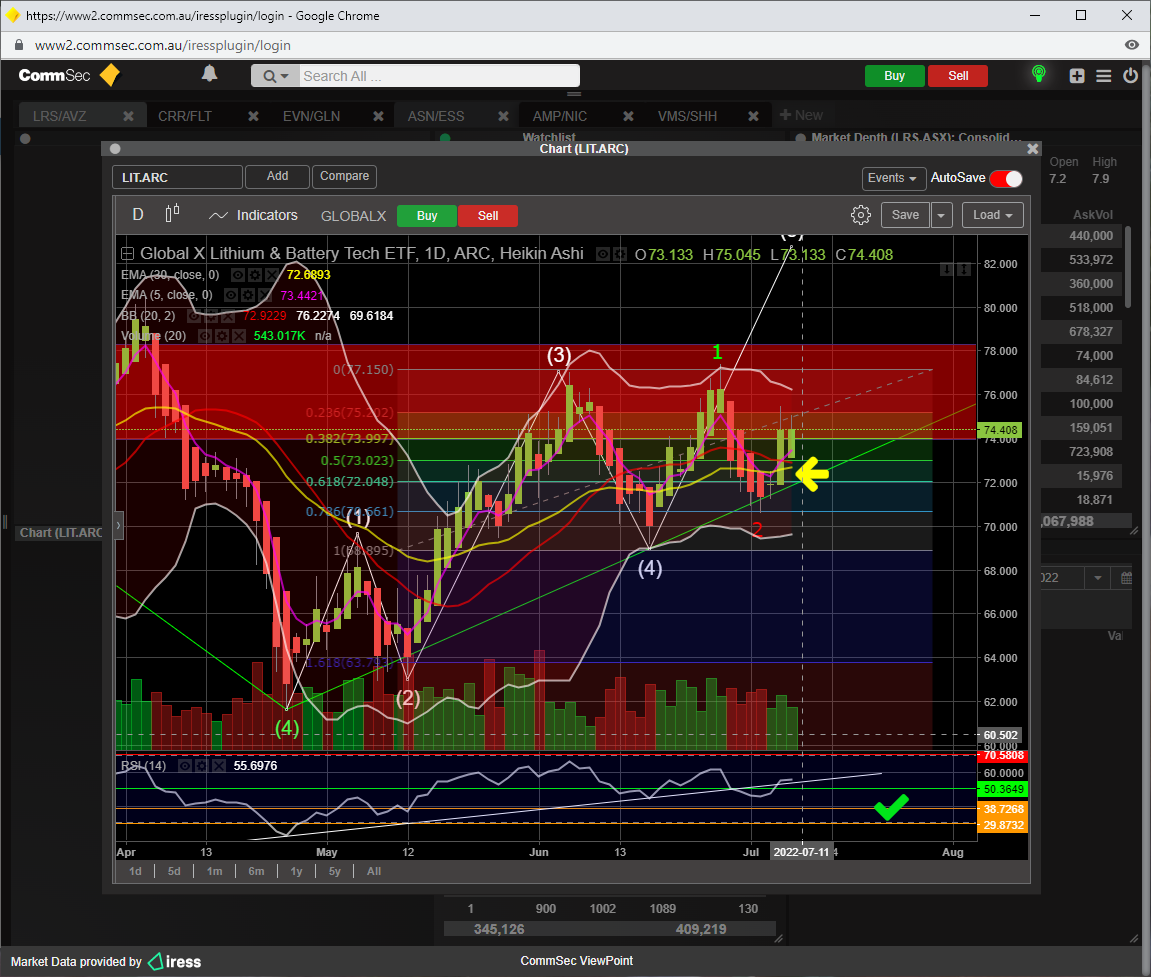This screenshot has height=977, width=1151.
Task: Switch to the EVN/GLN tab
Action: click(x=311, y=116)
